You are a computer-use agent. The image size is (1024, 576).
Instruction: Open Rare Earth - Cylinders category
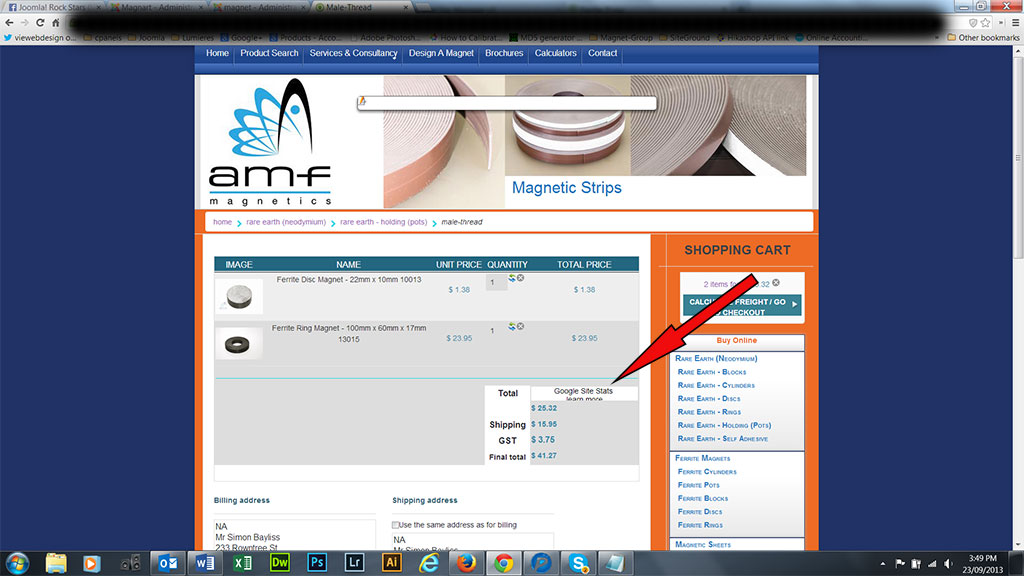coord(716,385)
